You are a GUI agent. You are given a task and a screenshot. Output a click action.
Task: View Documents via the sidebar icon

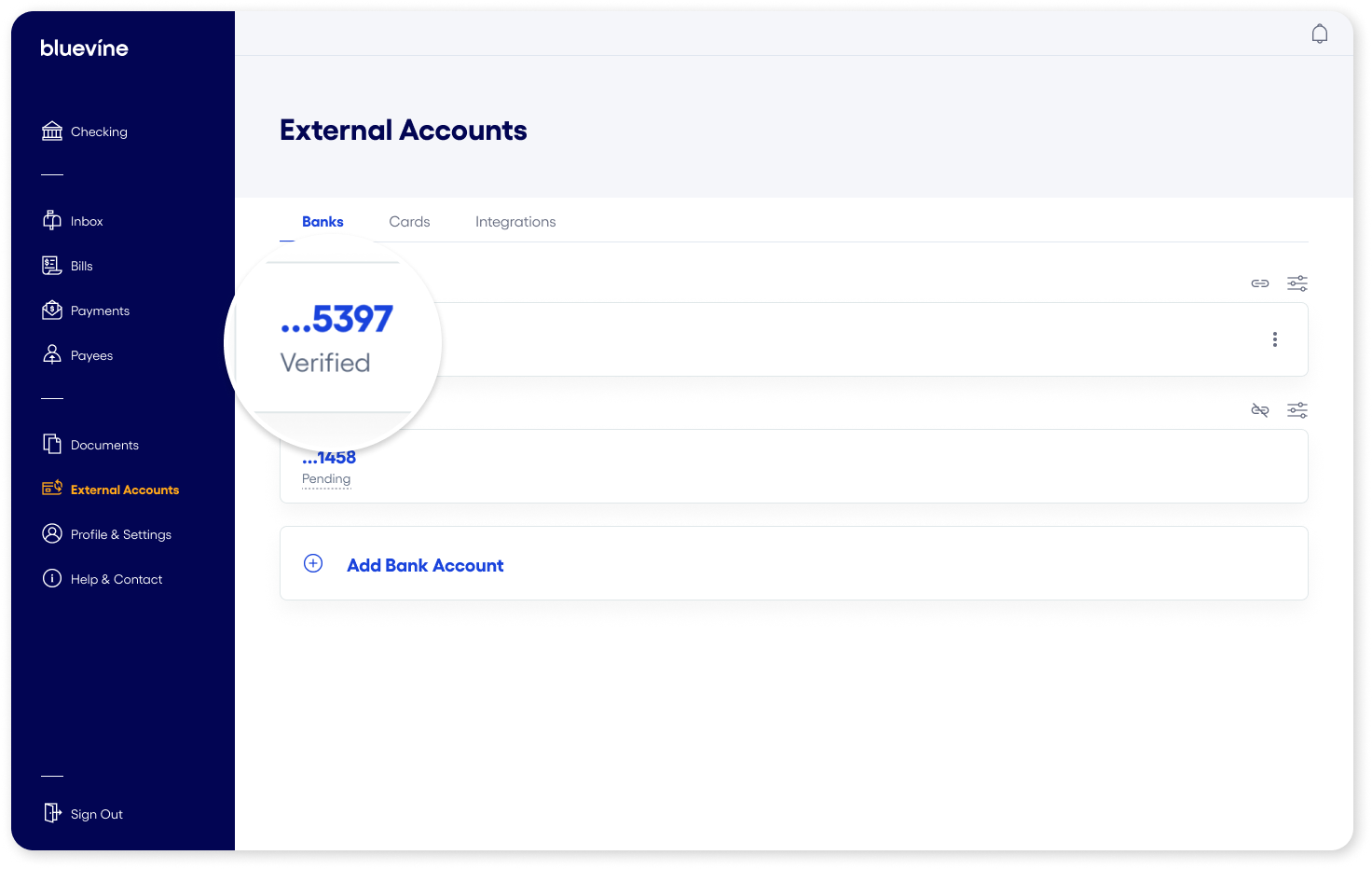tap(52, 444)
